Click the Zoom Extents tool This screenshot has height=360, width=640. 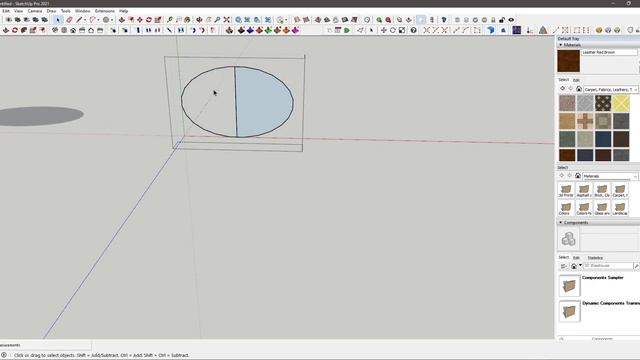coord(227,20)
